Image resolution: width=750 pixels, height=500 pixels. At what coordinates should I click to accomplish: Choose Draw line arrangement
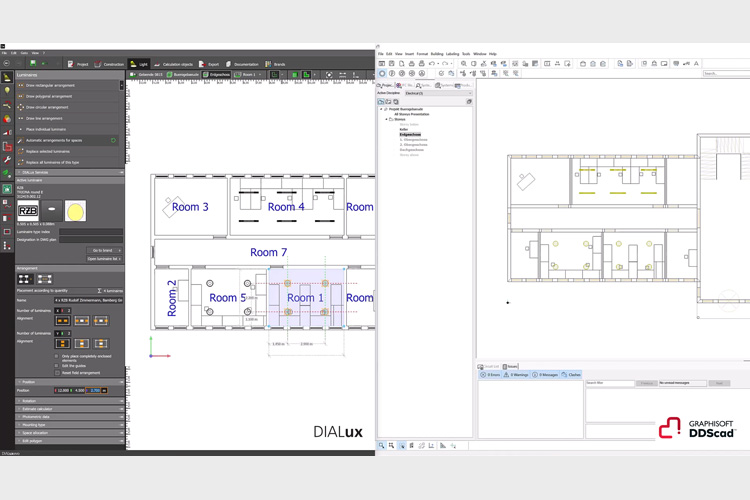click(x=68, y=118)
